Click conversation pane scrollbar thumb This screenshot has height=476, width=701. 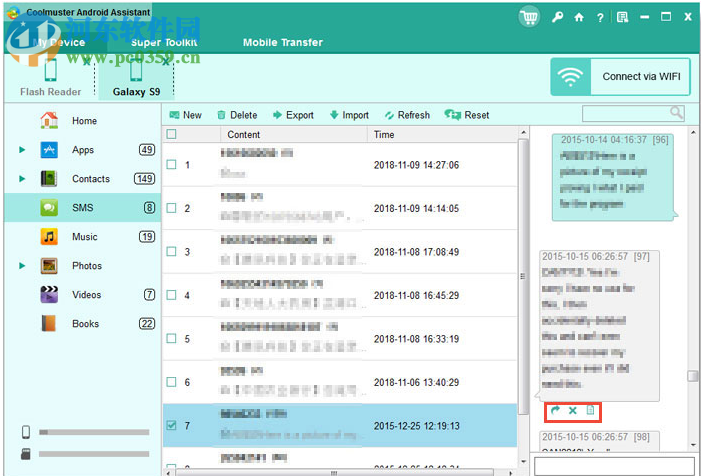[x=693, y=376]
